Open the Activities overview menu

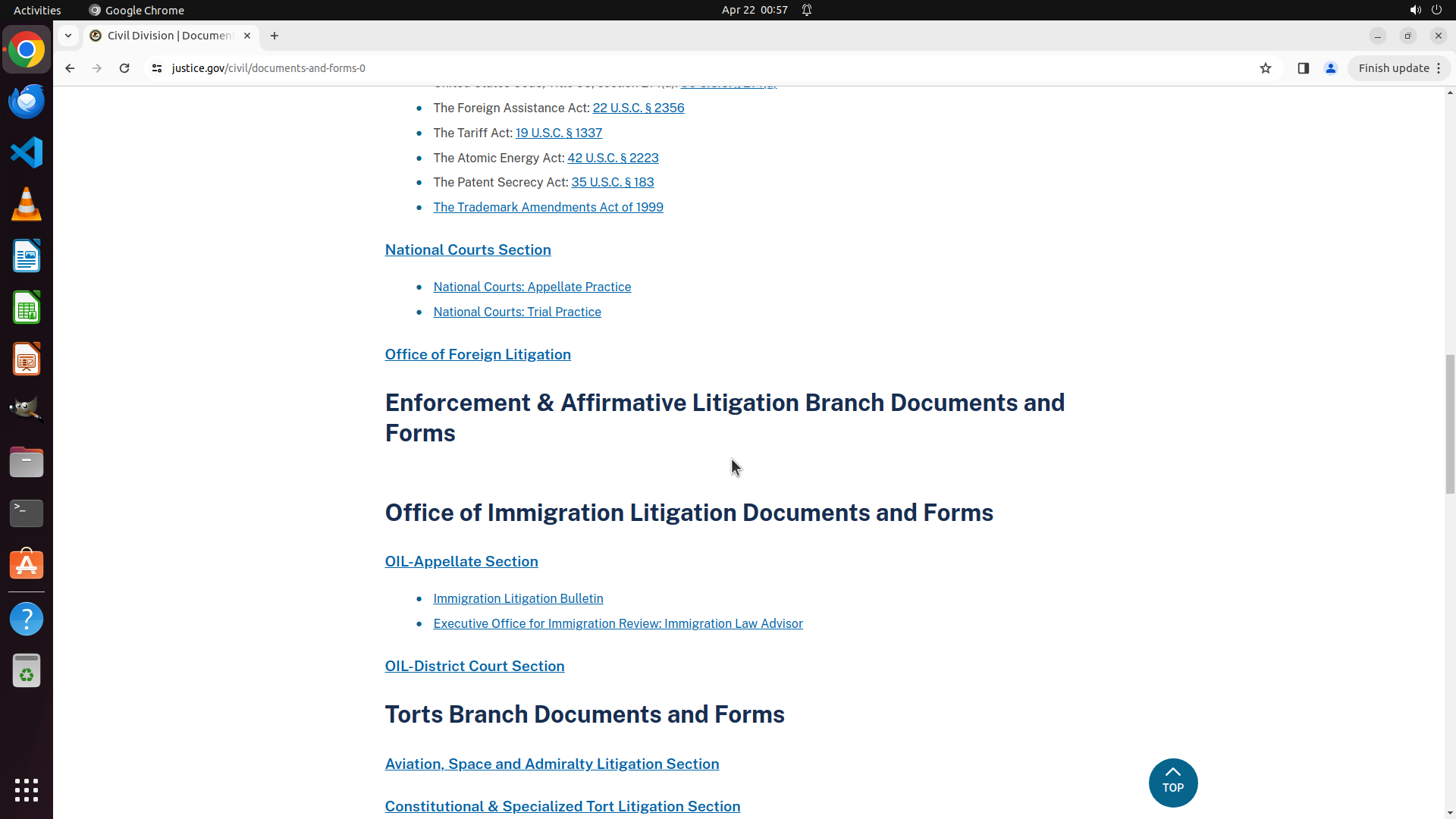[37, 10]
